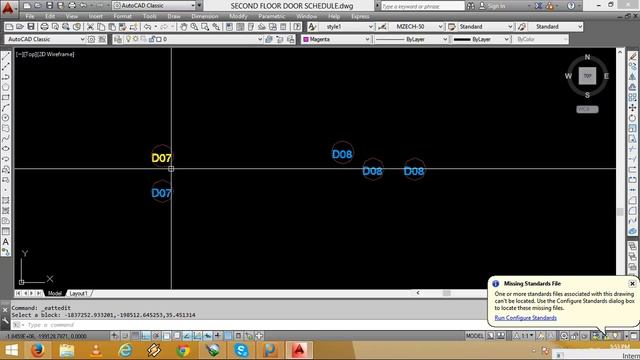The height and width of the screenshot is (360, 640).
Task: Choose the Move modify tool
Action: (632, 108)
